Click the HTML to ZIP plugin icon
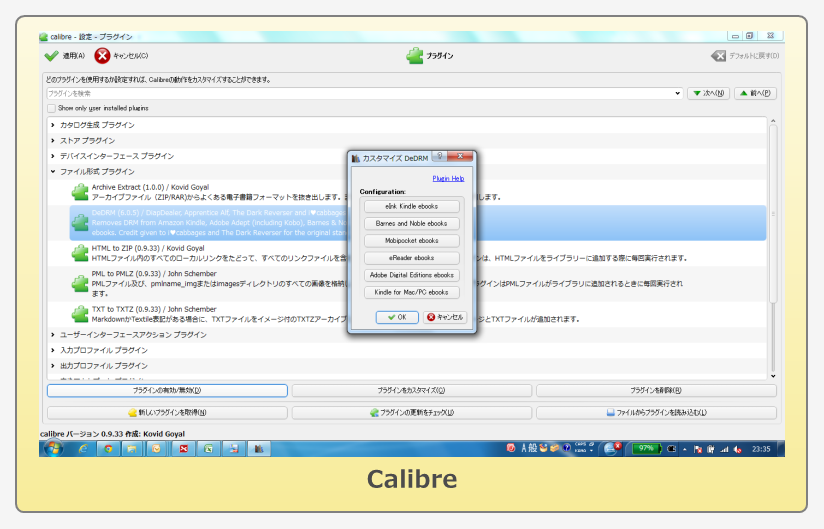 coord(79,253)
